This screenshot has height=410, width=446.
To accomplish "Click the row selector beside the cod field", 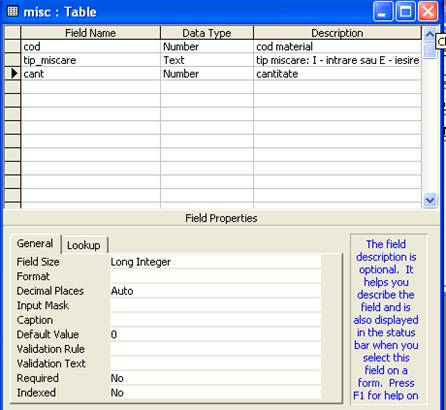I will [13, 46].
